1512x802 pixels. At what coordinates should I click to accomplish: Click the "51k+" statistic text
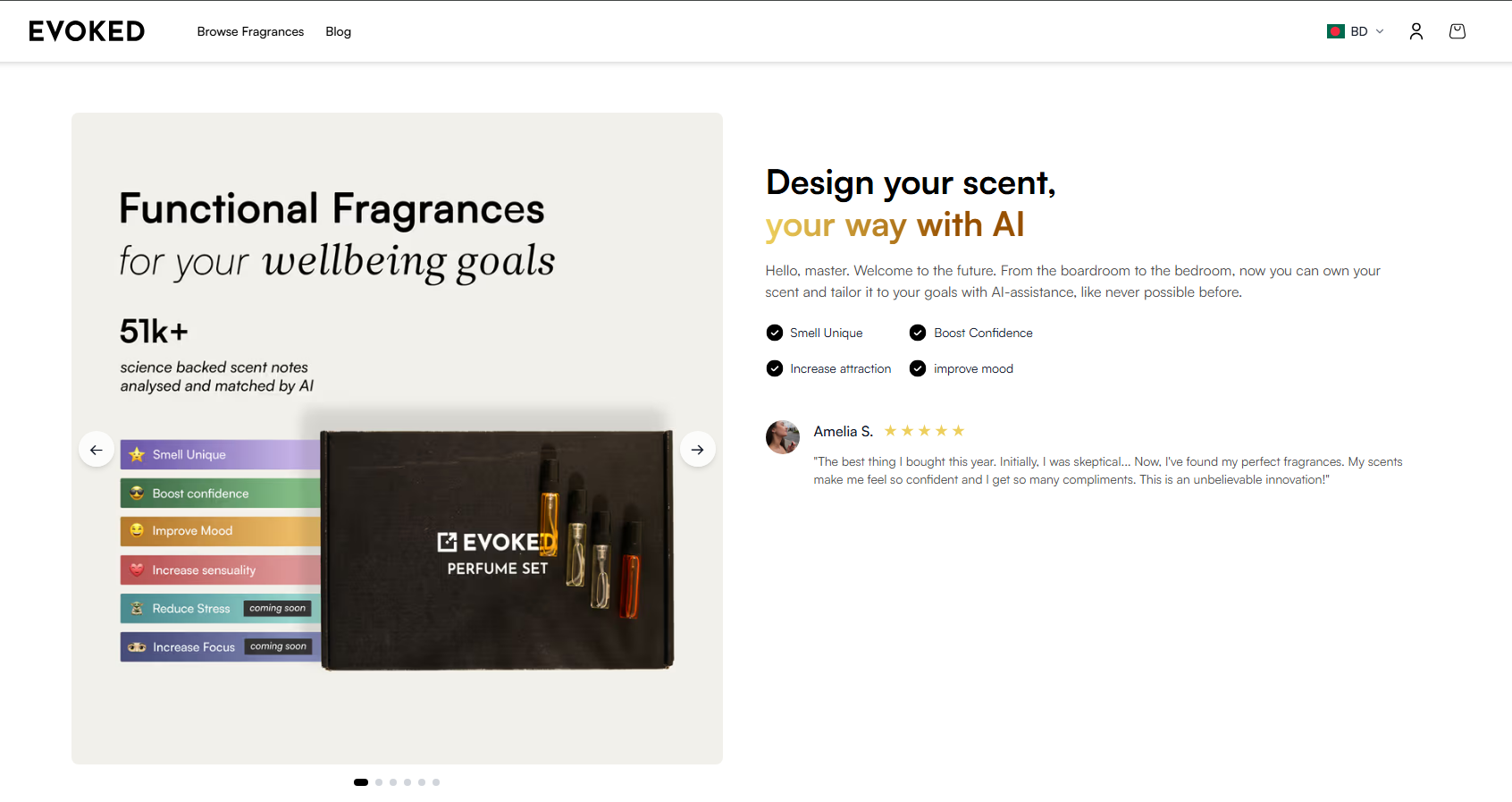(x=154, y=332)
